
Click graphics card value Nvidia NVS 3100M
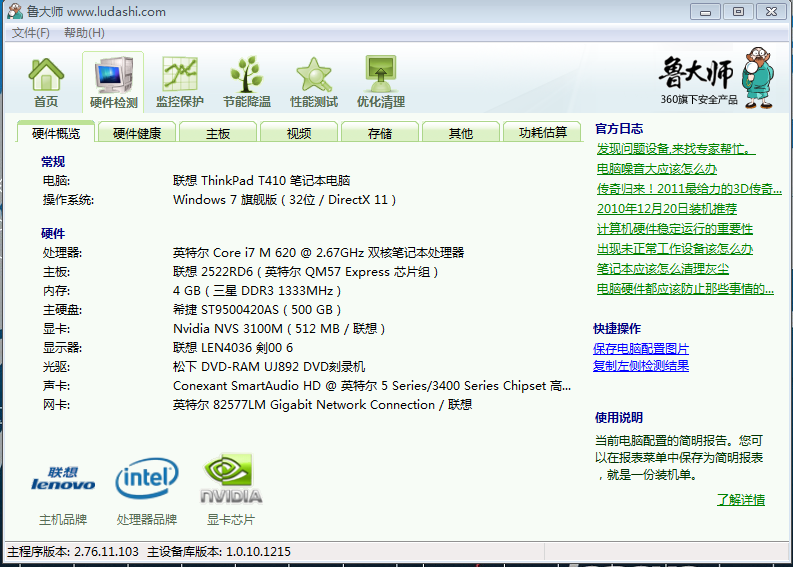(279, 329)
